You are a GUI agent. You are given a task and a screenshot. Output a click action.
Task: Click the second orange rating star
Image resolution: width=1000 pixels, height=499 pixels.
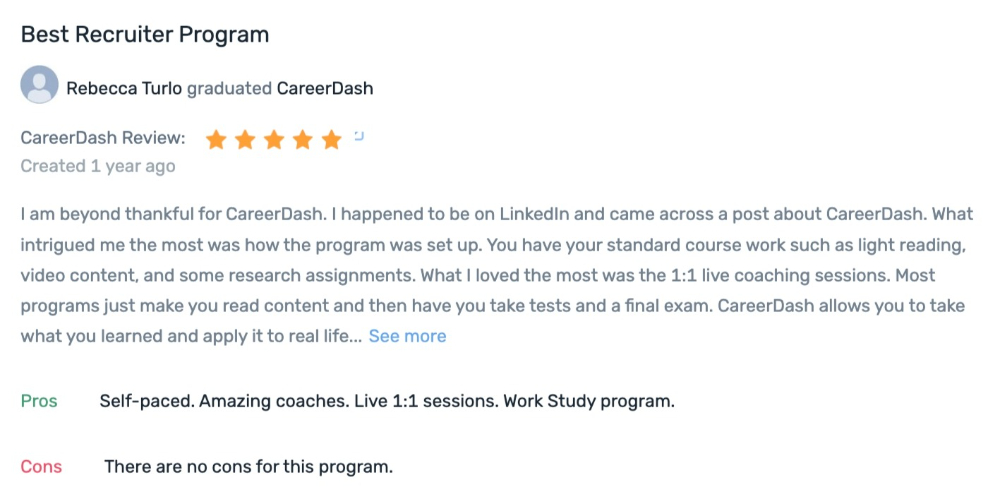coord(245,139)
